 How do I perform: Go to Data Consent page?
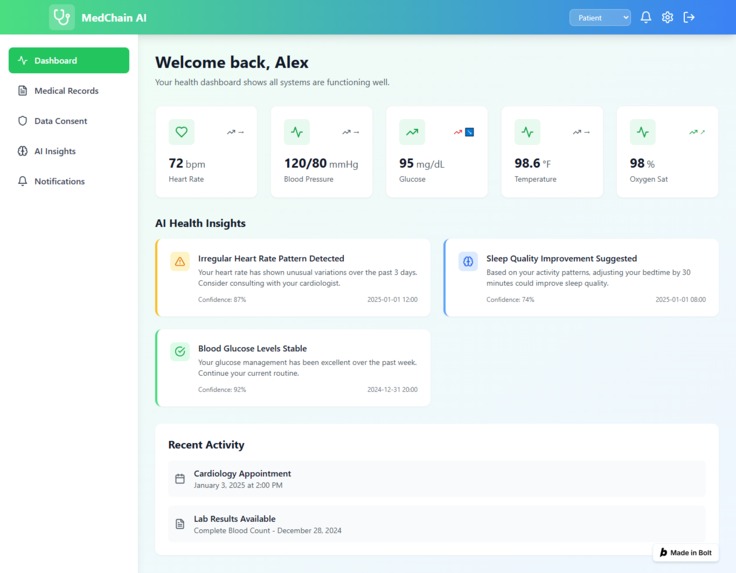pos(69,121)
